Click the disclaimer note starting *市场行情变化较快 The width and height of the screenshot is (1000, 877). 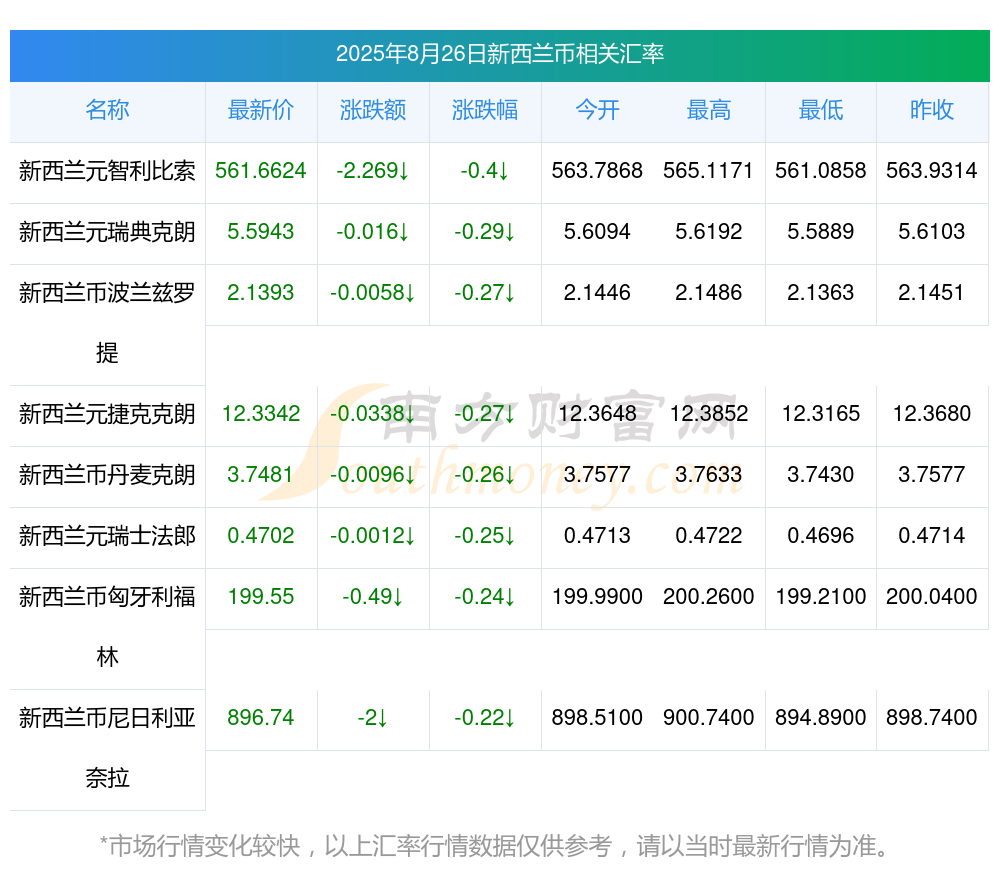pyautogui.click(x=494, y=846)
